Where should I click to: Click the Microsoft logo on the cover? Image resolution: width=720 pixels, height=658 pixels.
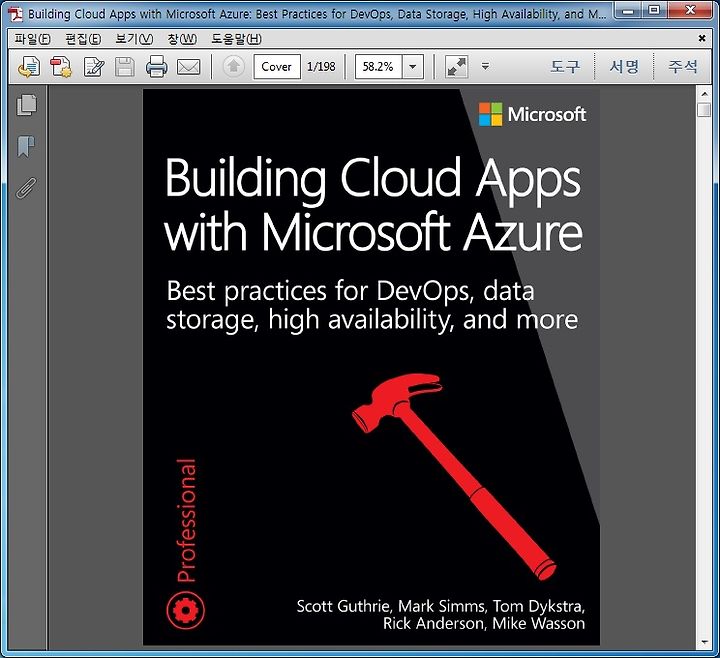533,114
